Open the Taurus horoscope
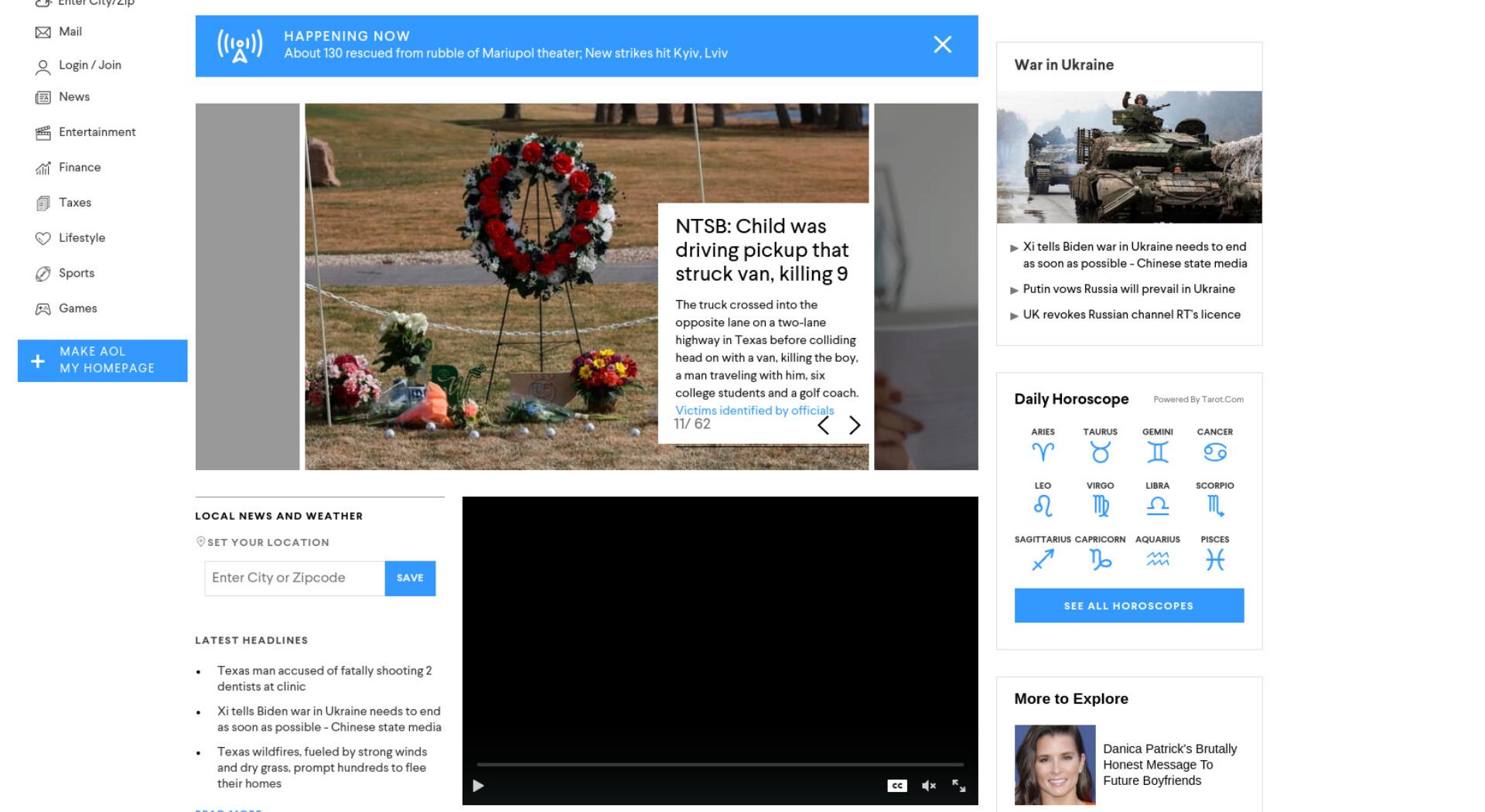This screenshot has width=1485, height=812. point(1100,445)
